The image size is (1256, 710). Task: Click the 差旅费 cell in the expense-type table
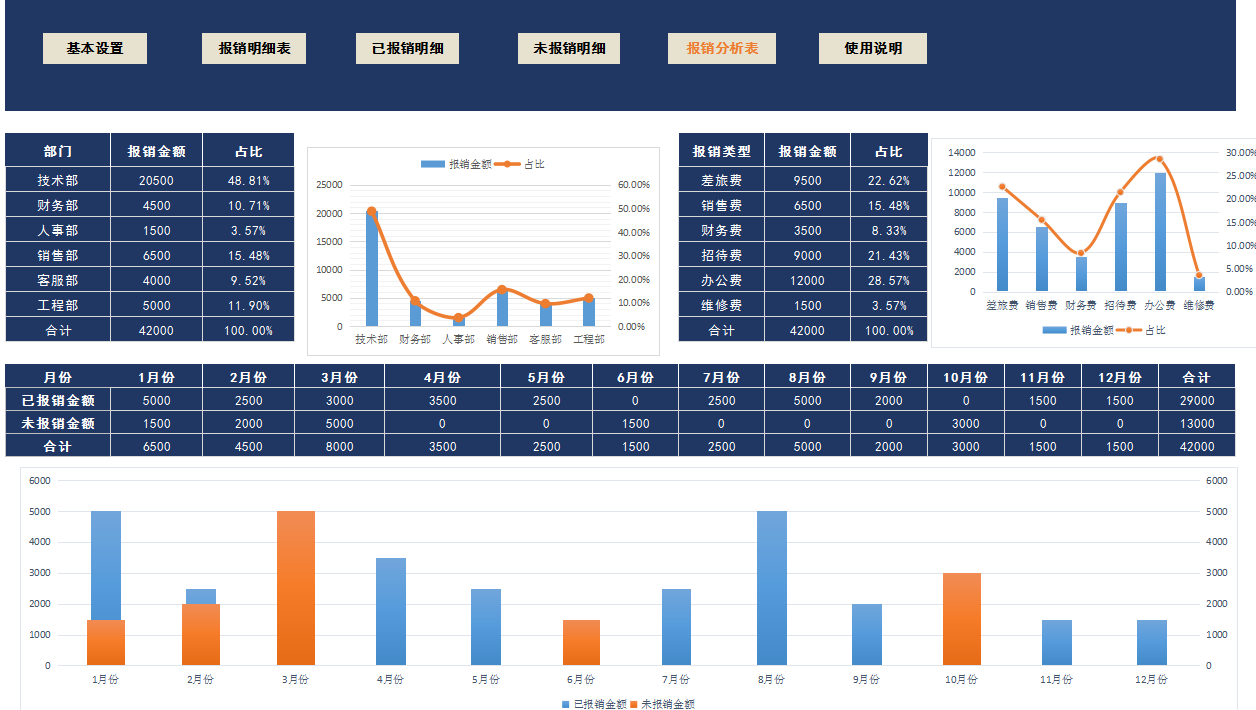click(725, 180)
